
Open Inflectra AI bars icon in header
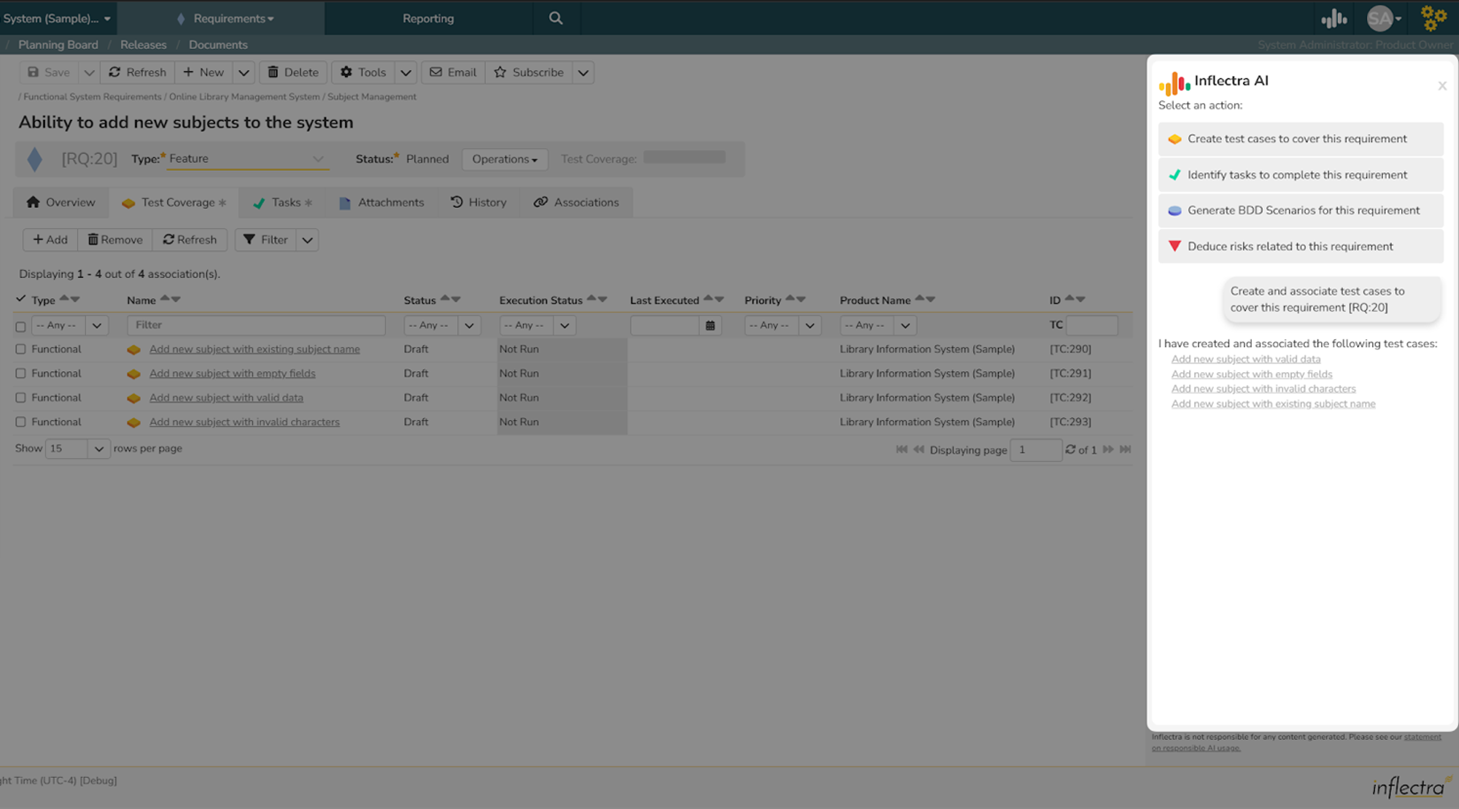point(1334,18)
